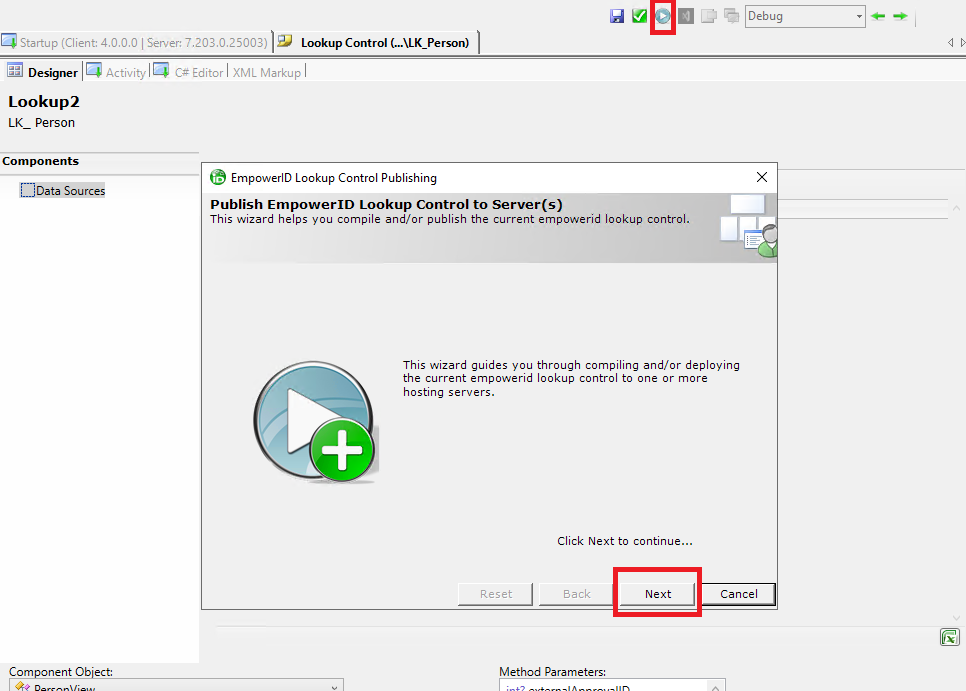Select the Data Sources component
Image resolution: width=966 pixels, height=691 pixels.
(63, 191)
